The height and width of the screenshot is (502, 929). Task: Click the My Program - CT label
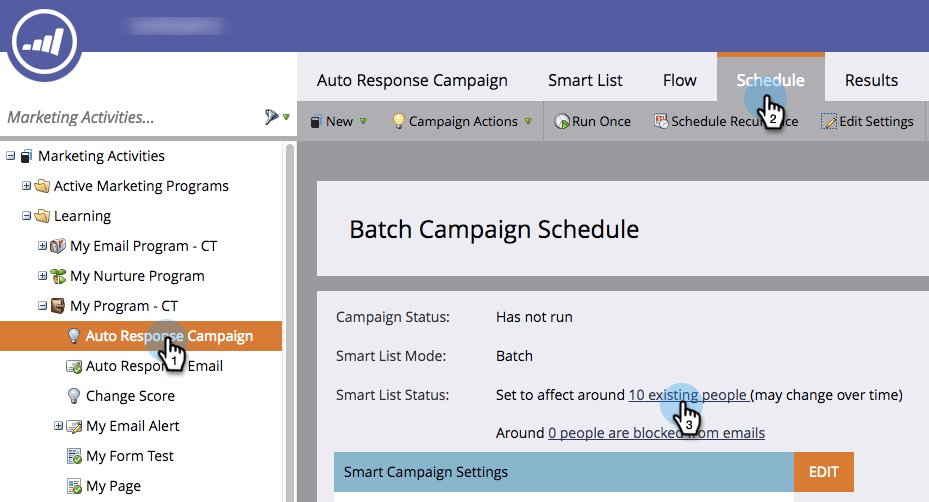click(x=124, y=306)
